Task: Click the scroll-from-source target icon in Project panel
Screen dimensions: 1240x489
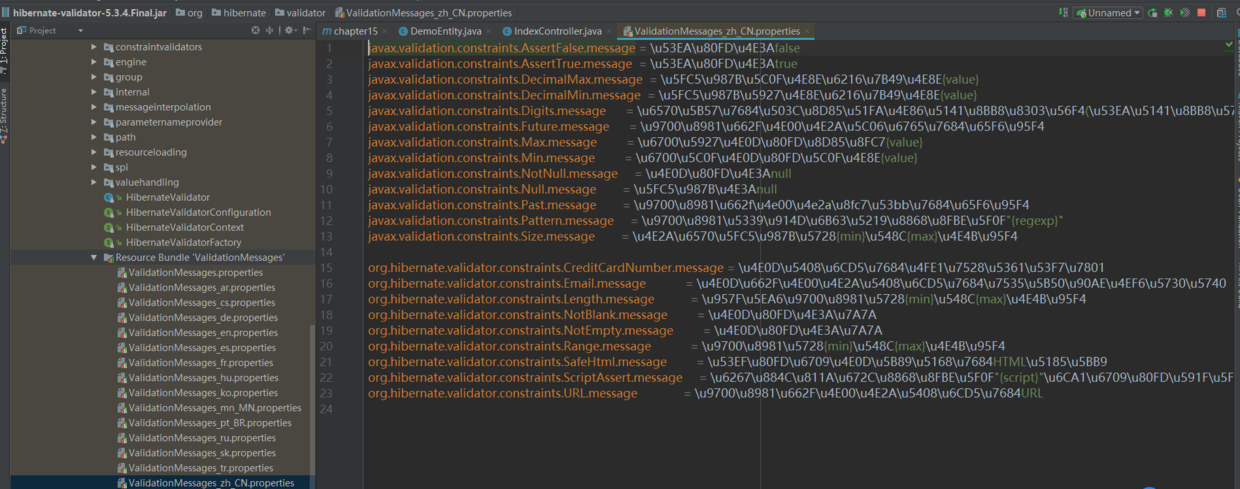Action: [256, 30]
